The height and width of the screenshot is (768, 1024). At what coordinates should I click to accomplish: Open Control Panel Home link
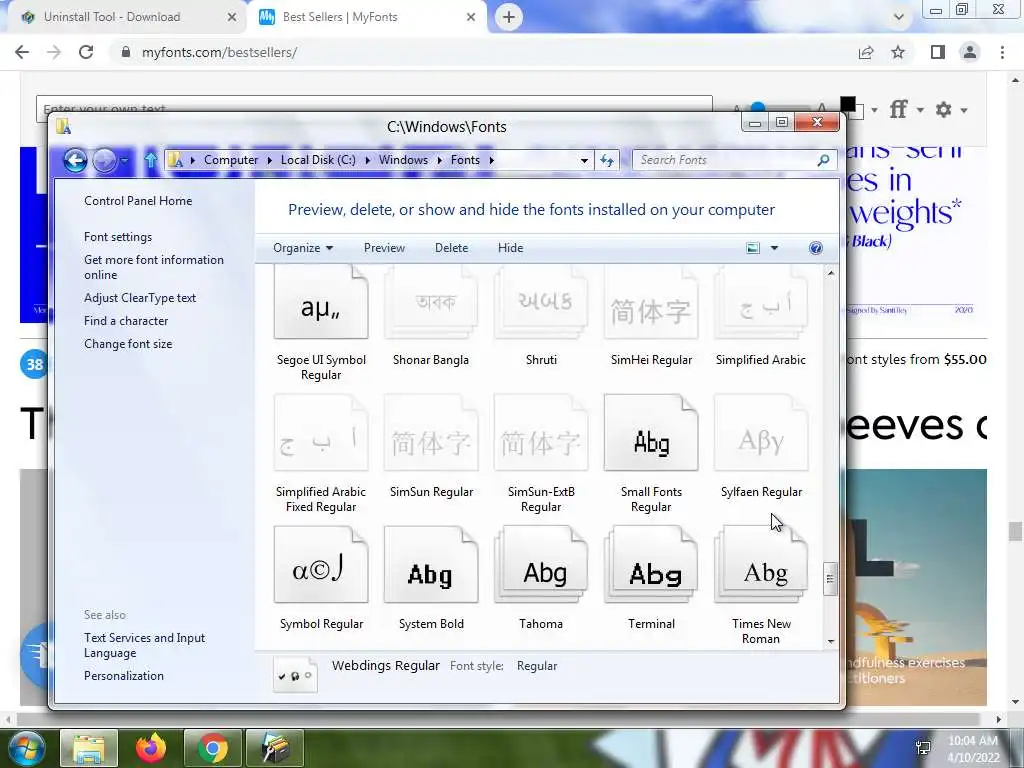tap(138, 201)
